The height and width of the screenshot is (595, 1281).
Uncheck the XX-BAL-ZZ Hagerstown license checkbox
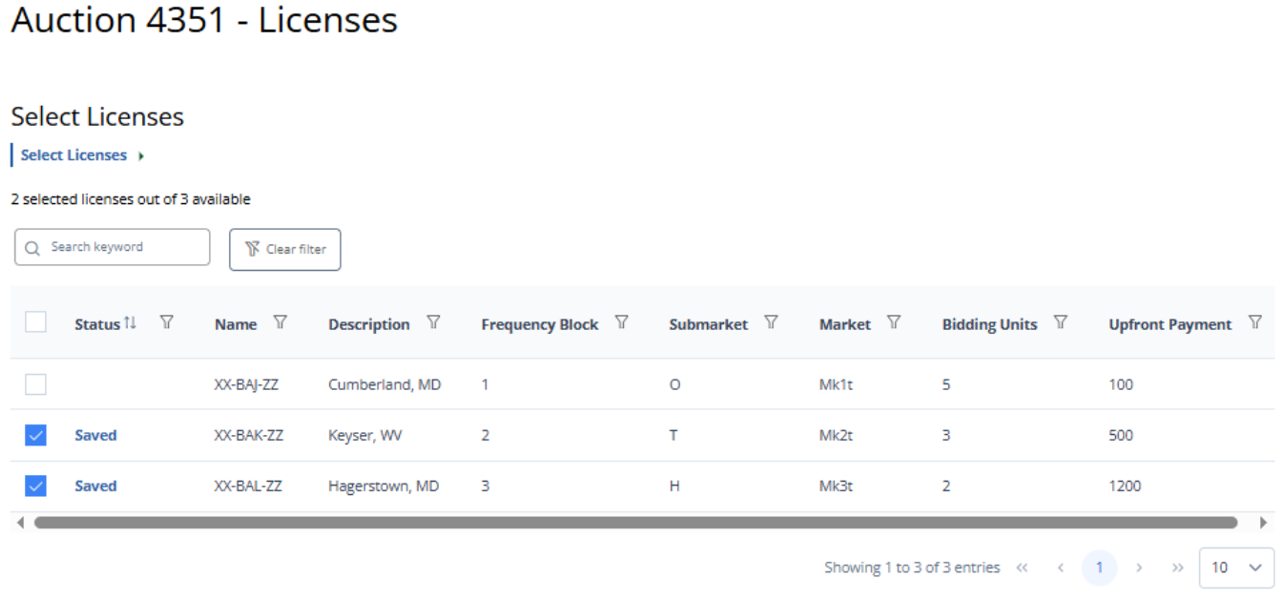click(x=36, y=486)
